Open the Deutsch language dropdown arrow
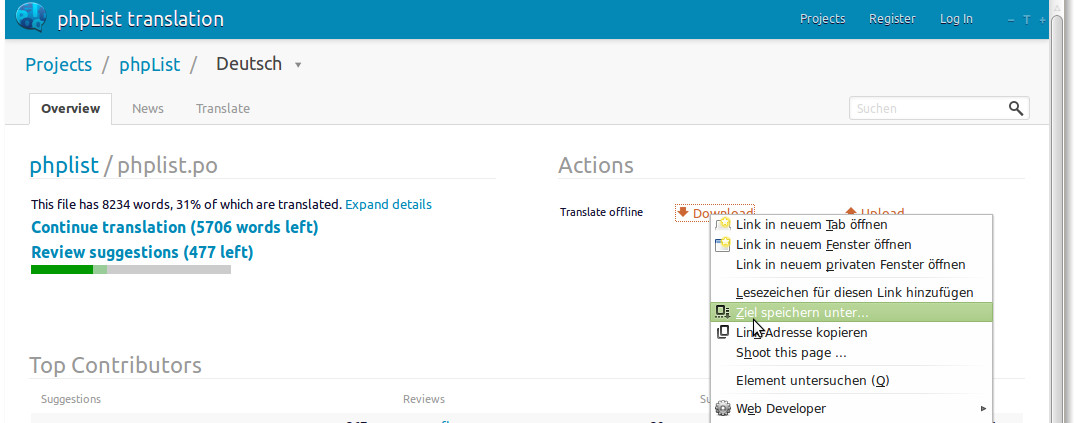This screenshot has height=423, width=1074. pos(298,65)
